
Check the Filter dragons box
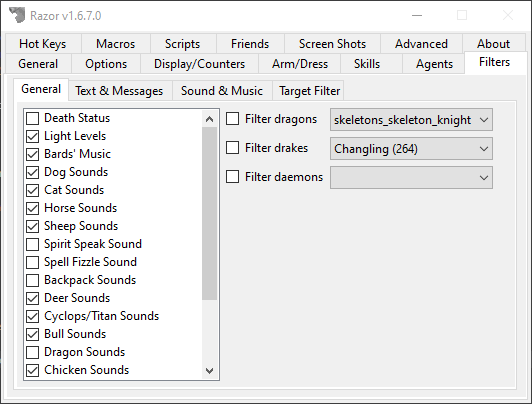232,119
